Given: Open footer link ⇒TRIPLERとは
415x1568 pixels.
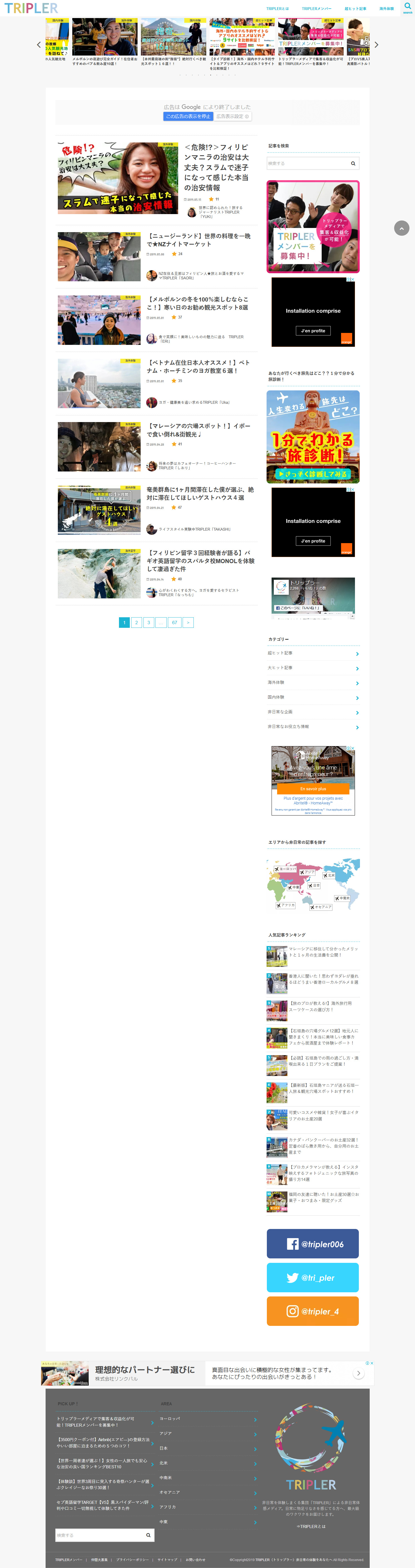Looking at the screenshot, I should pos(311,1526).
